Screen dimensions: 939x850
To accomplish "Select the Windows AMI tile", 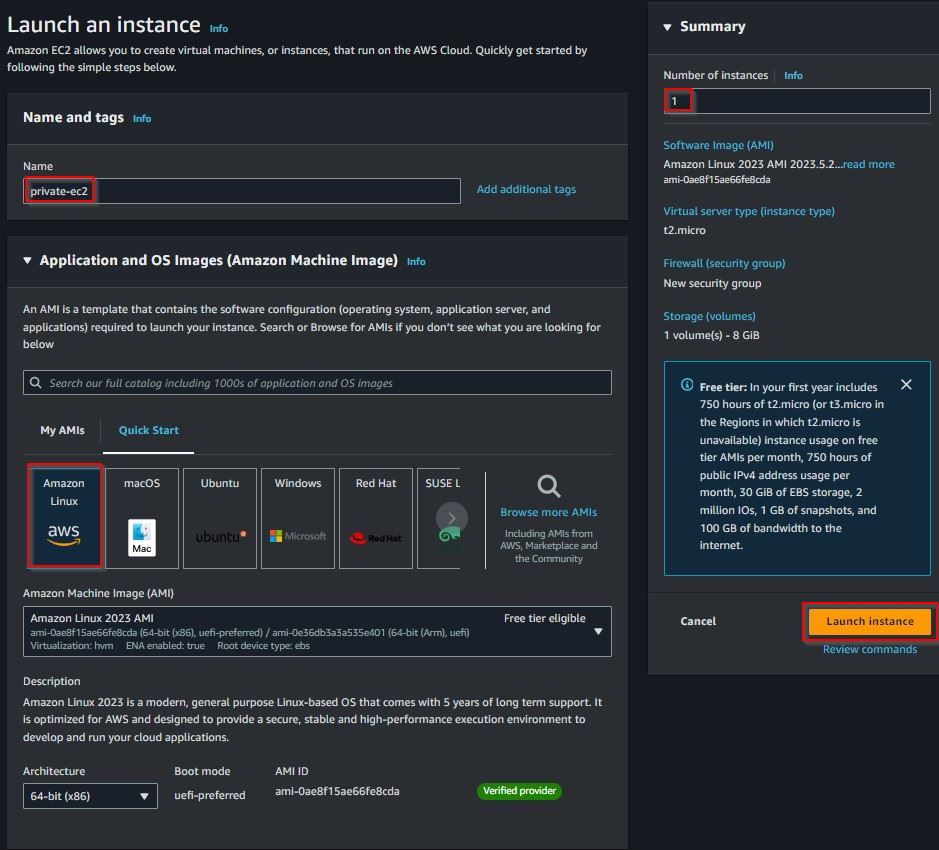I will click(298, 518).
